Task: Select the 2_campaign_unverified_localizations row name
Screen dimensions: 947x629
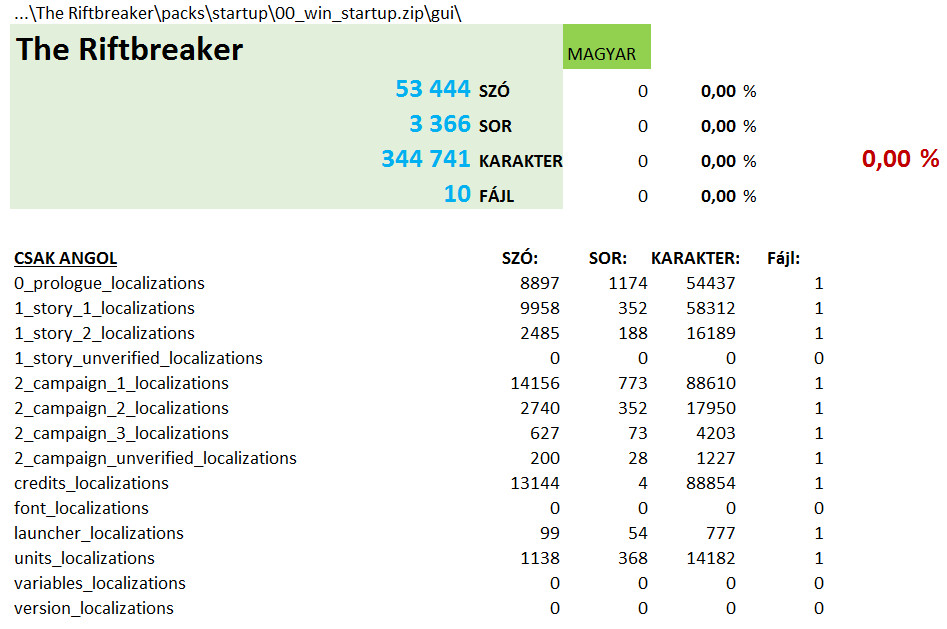Action: pos(155,458)
